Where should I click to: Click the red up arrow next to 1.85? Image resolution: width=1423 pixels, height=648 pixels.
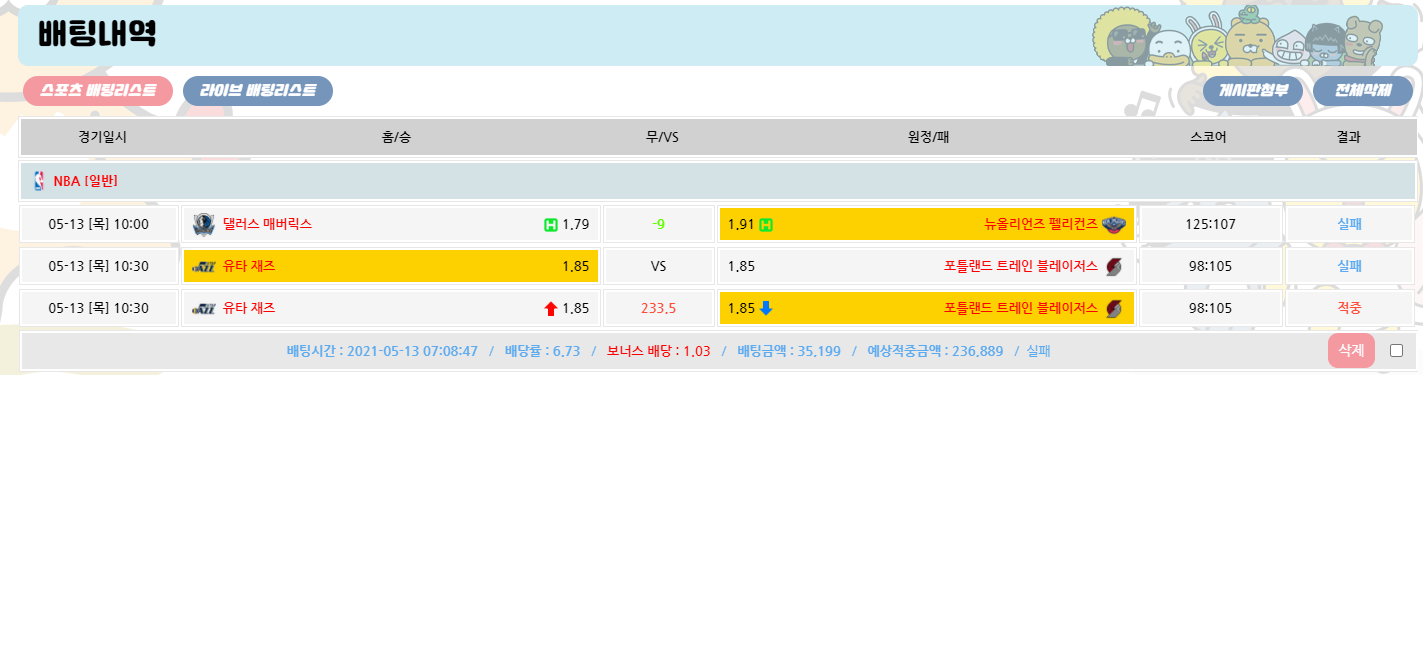pos(550,308)
